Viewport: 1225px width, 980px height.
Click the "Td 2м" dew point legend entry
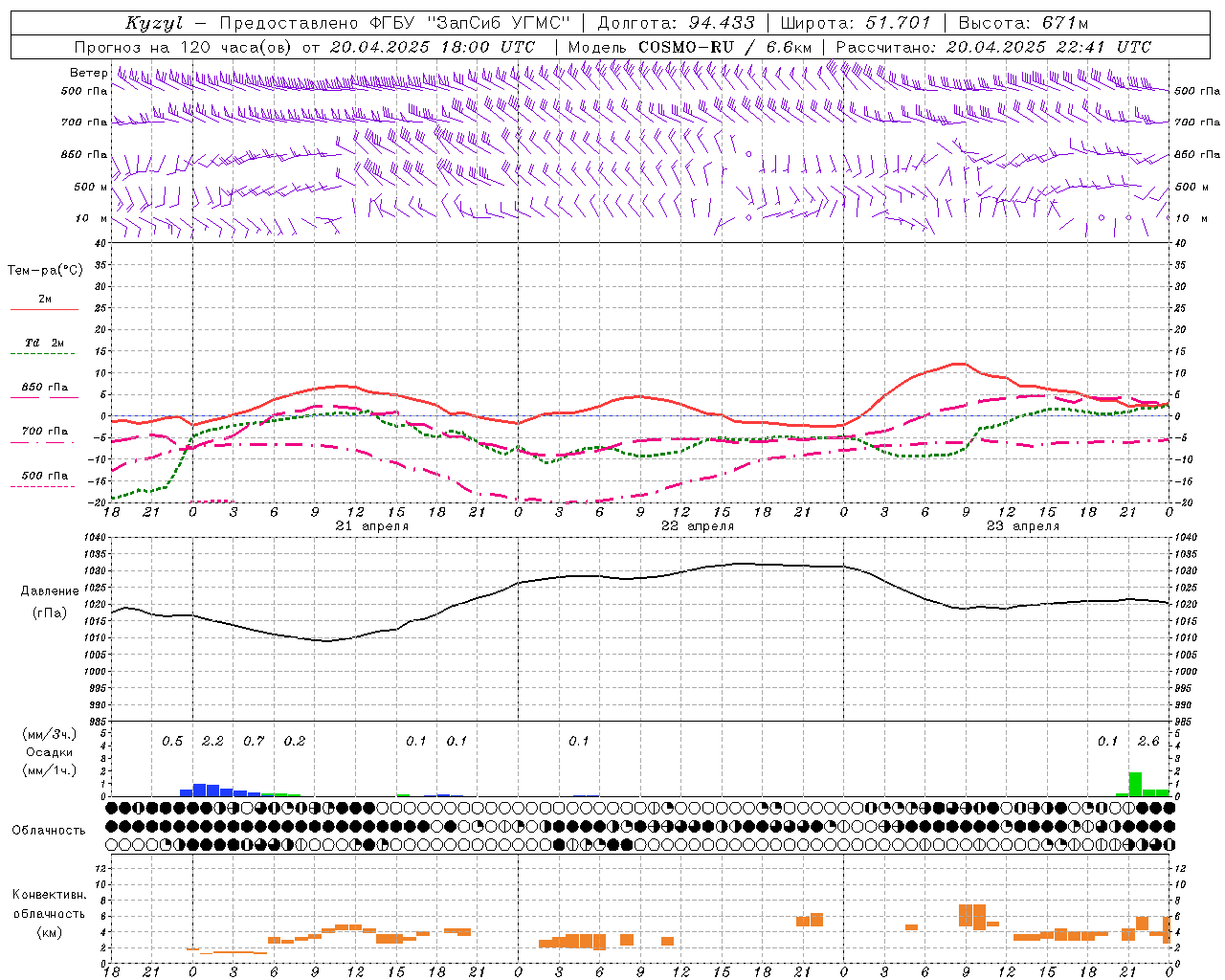[x=45, y=343]
